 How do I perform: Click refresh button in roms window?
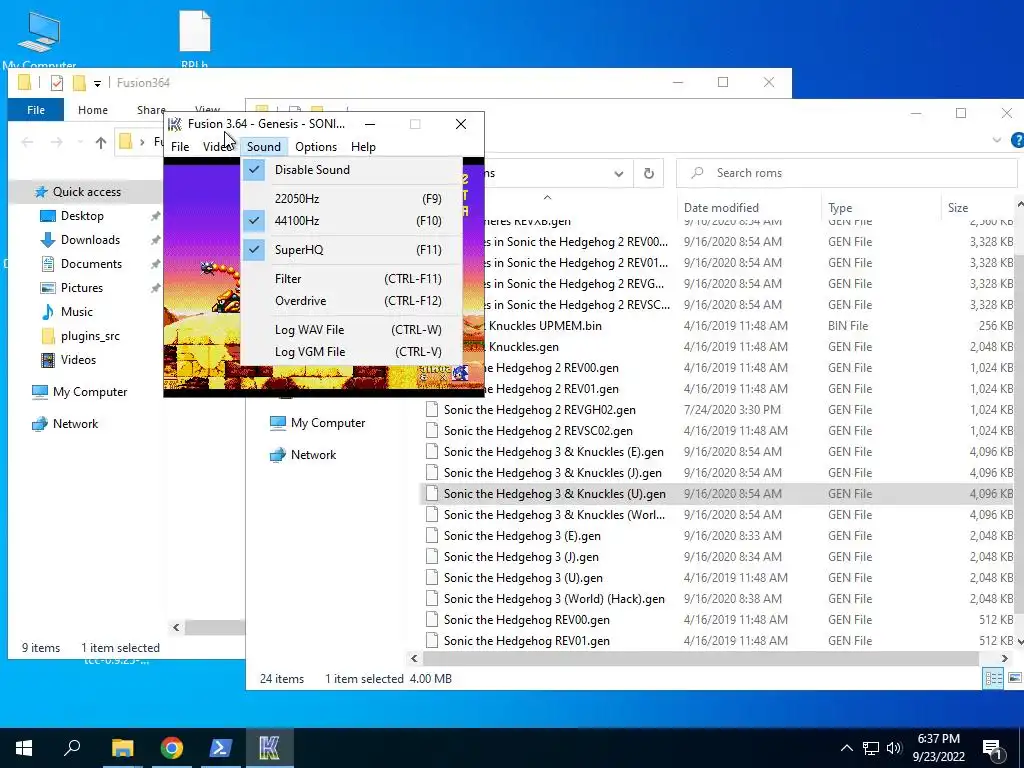(648, 173)
